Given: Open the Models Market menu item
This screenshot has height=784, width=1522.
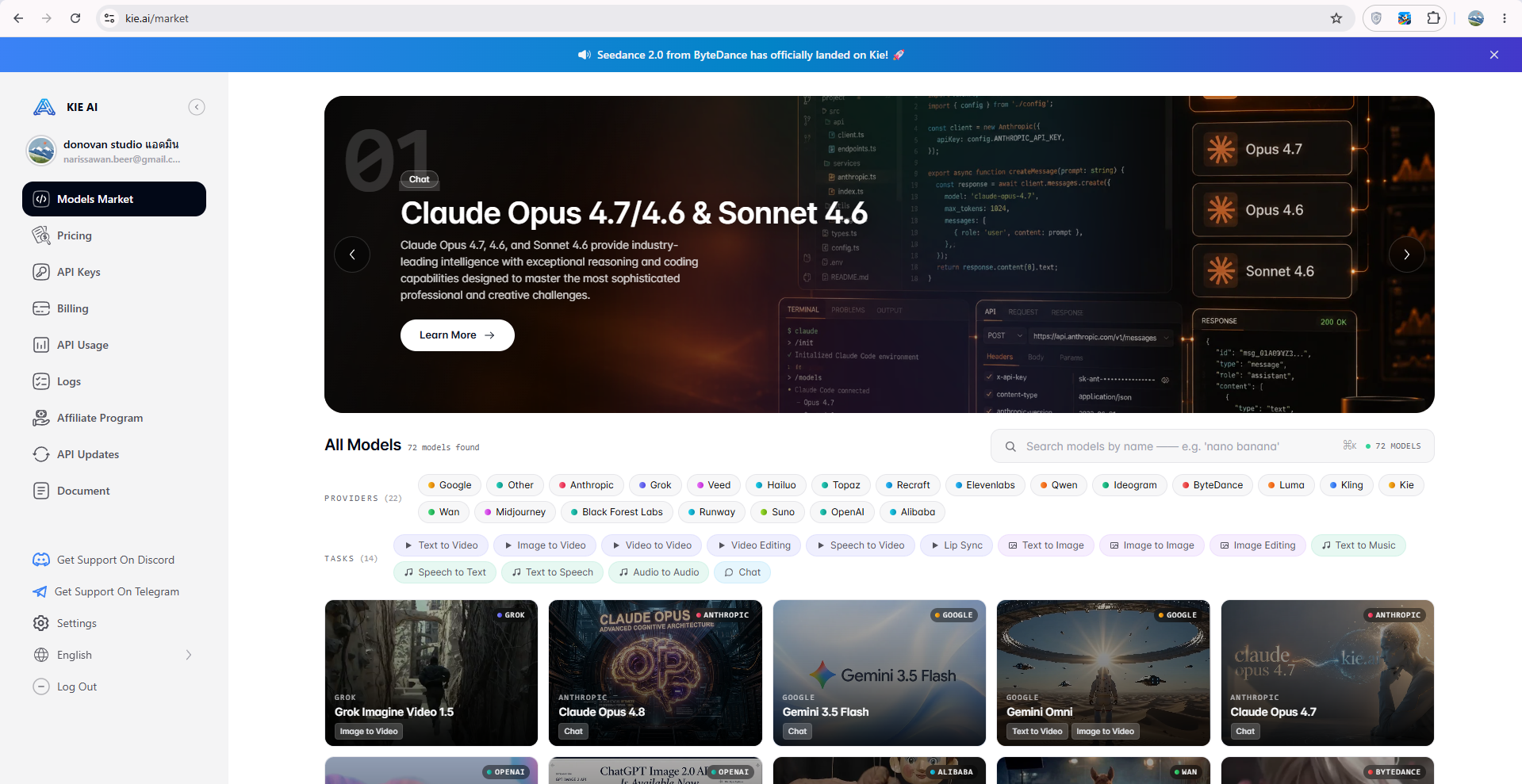Looking at the screenshot, I should click(x=114, y=199).
